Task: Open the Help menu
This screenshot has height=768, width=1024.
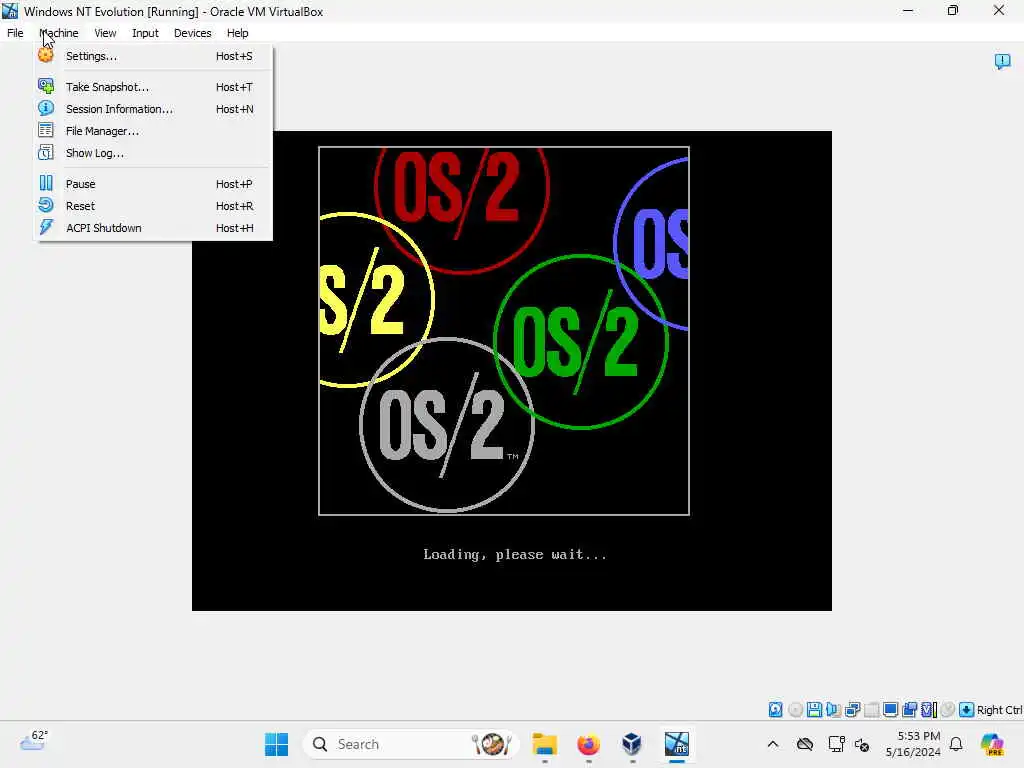Action: pos(238,33)
